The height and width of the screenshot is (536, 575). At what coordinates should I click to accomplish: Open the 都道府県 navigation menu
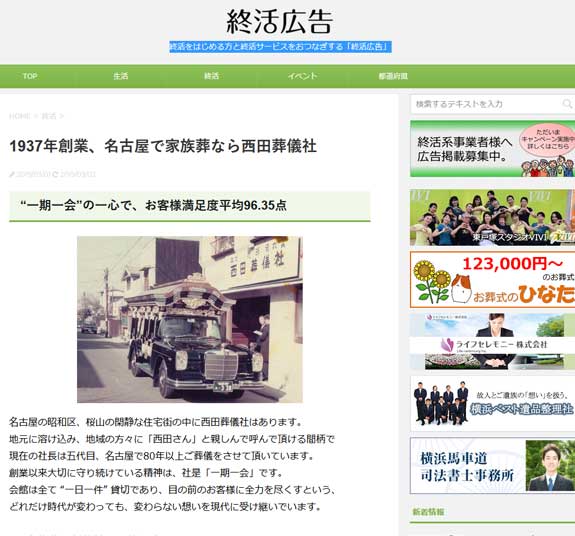[x=393, y=76]
